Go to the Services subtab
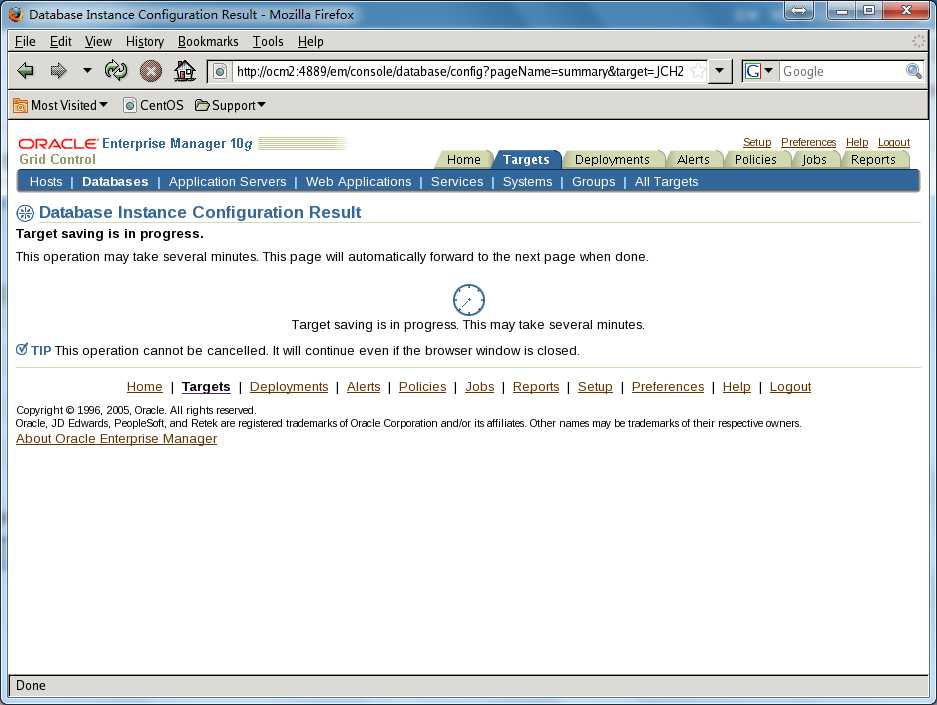Image resolution: width=937 pixels, height=705 pixels. click(457, 182)
